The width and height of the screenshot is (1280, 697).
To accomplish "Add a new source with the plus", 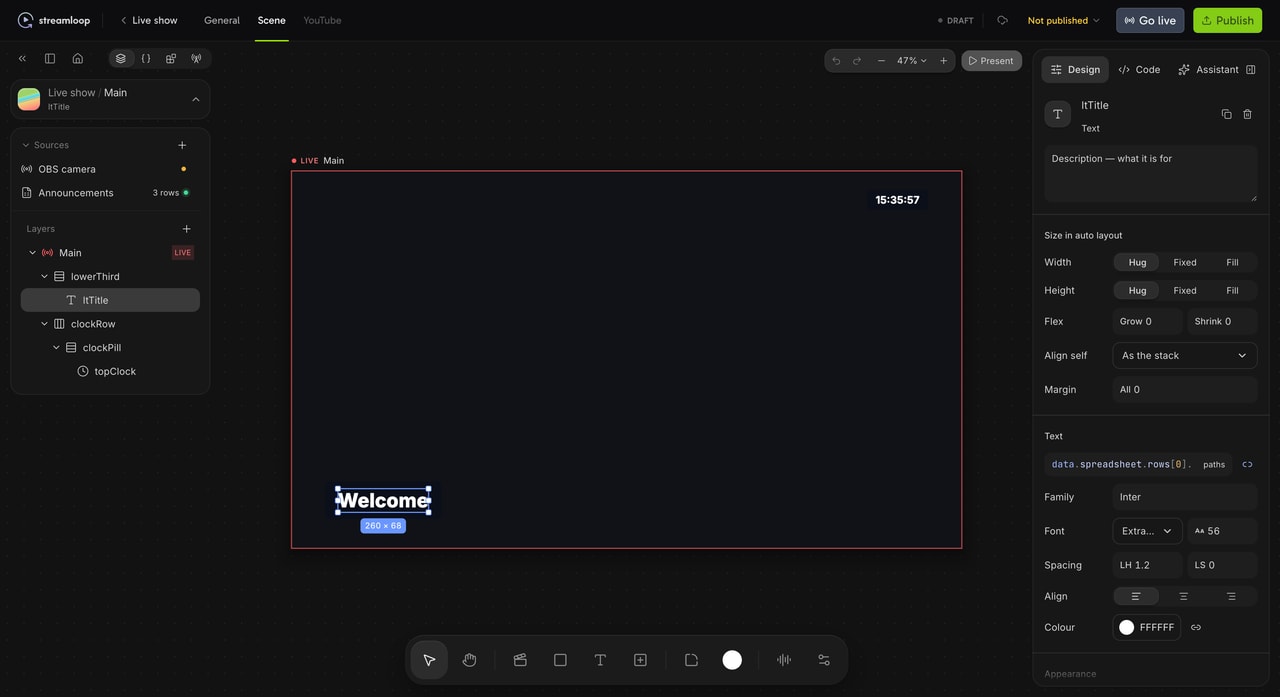I will tap(182, 145).
